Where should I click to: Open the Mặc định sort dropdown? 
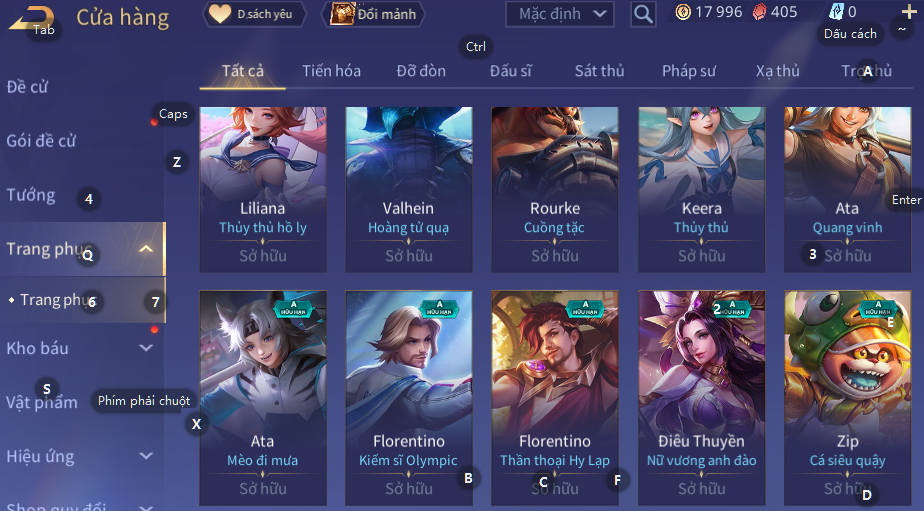tap(559, 14)
